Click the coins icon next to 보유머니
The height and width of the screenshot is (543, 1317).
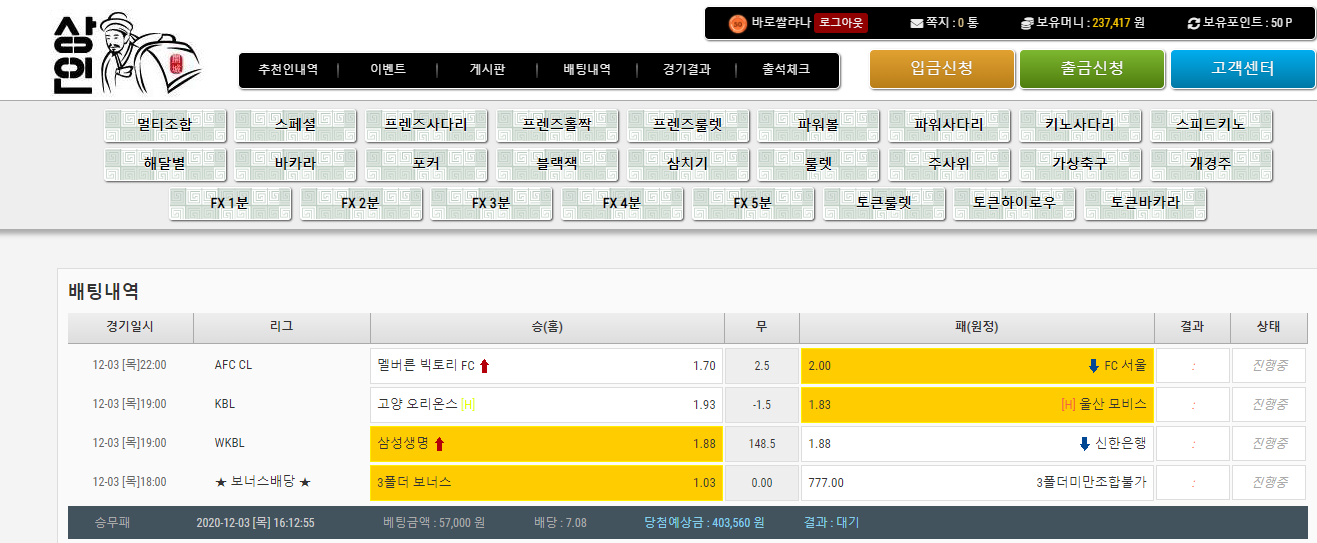[1026, 23]
